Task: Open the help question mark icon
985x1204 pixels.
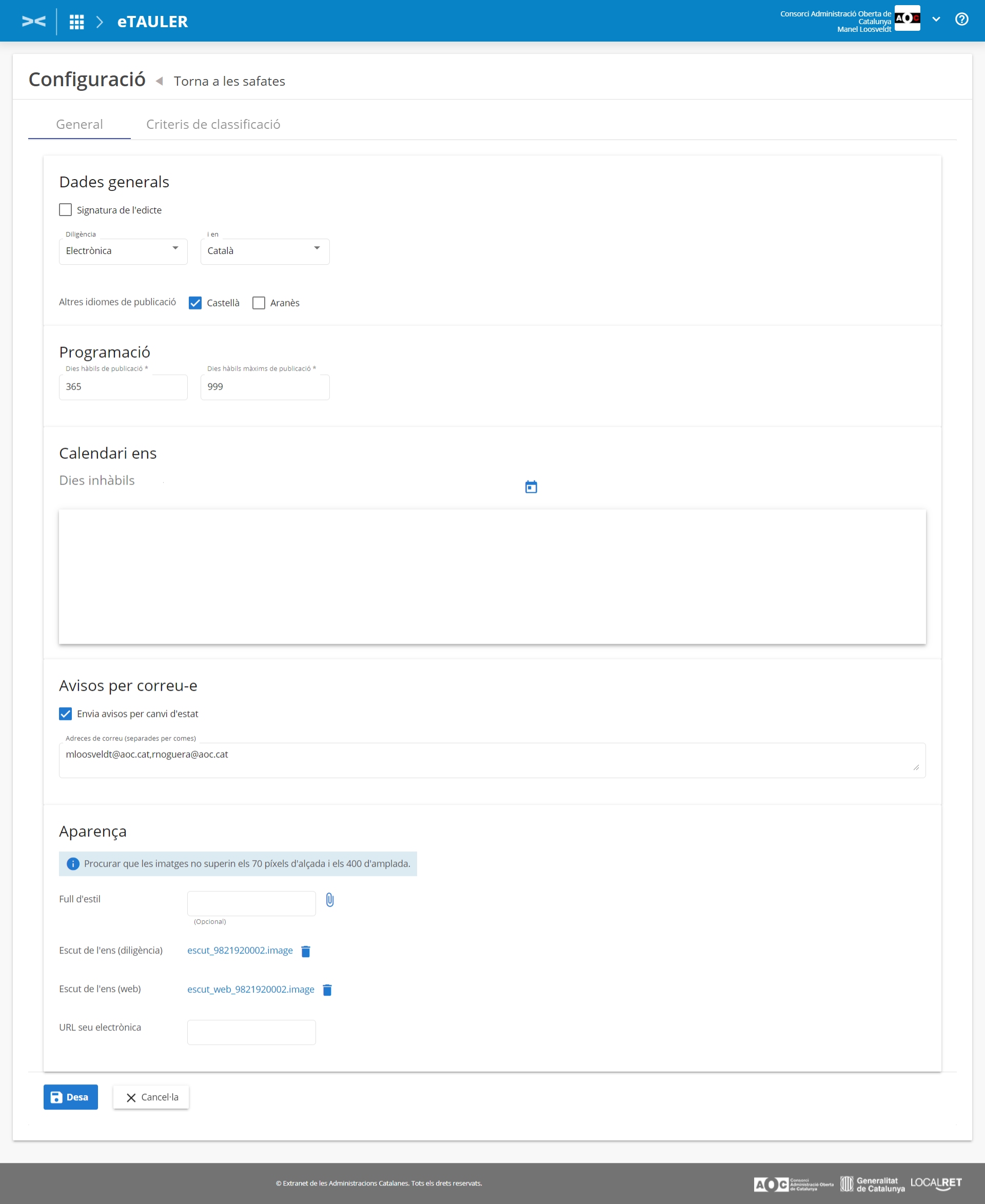Action: tap(961, 20)
